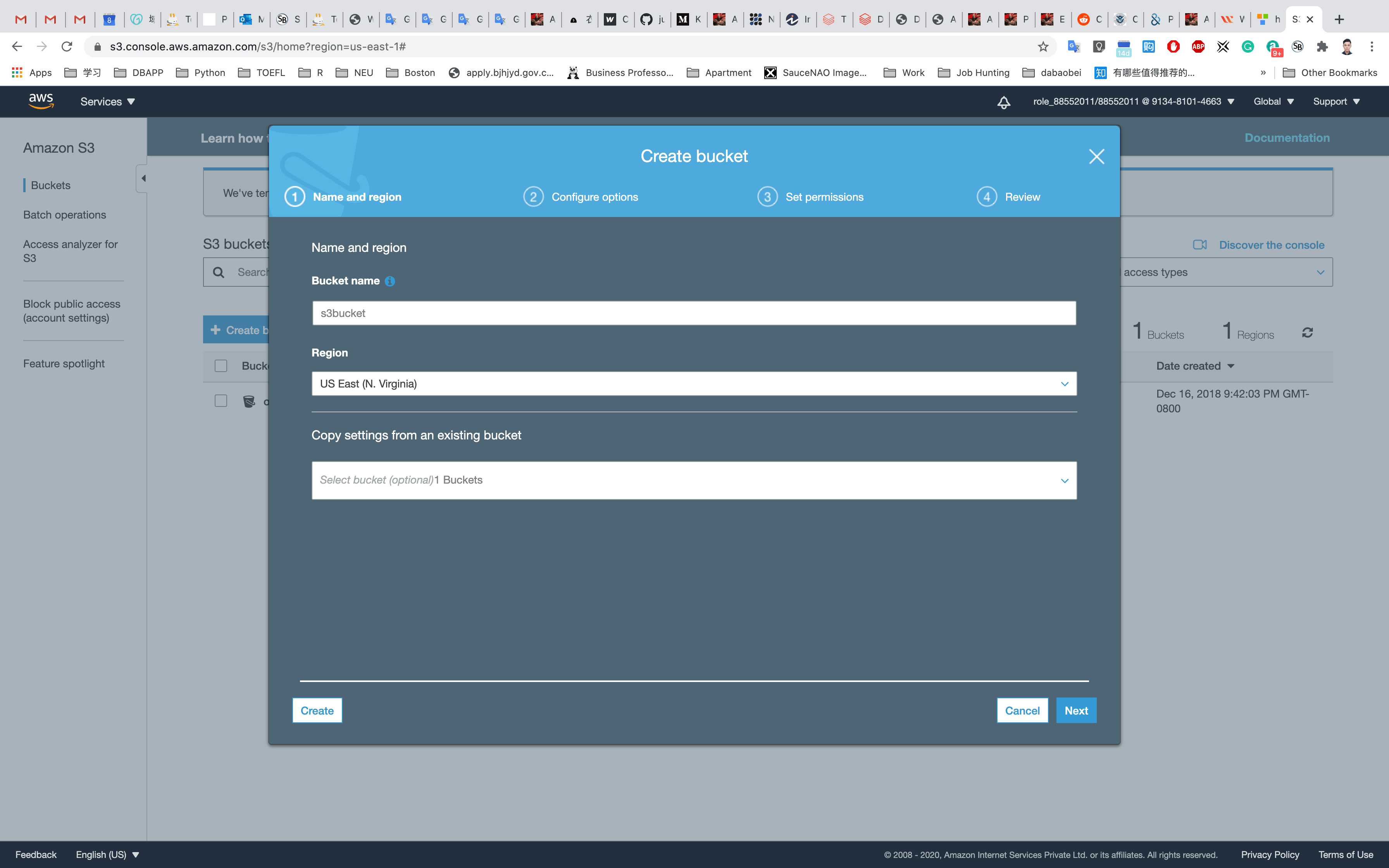
Task: Click the browser page reload icon
Action: click(67, 46)
